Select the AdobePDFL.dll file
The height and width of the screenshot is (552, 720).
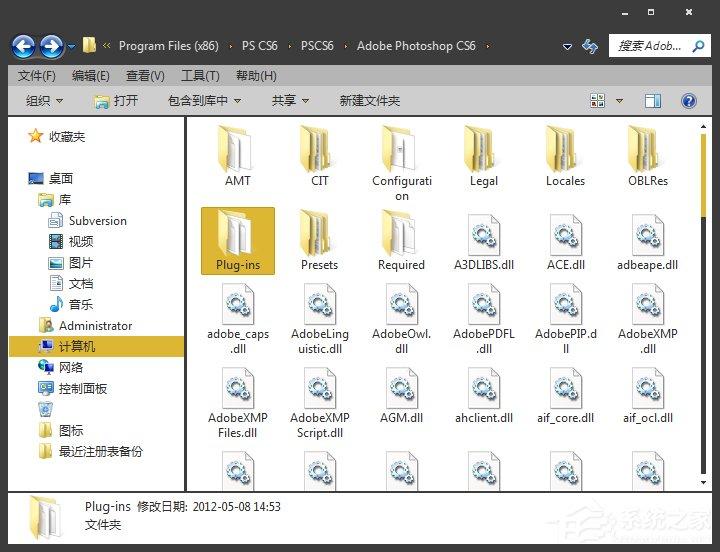[x=484, y=319]
